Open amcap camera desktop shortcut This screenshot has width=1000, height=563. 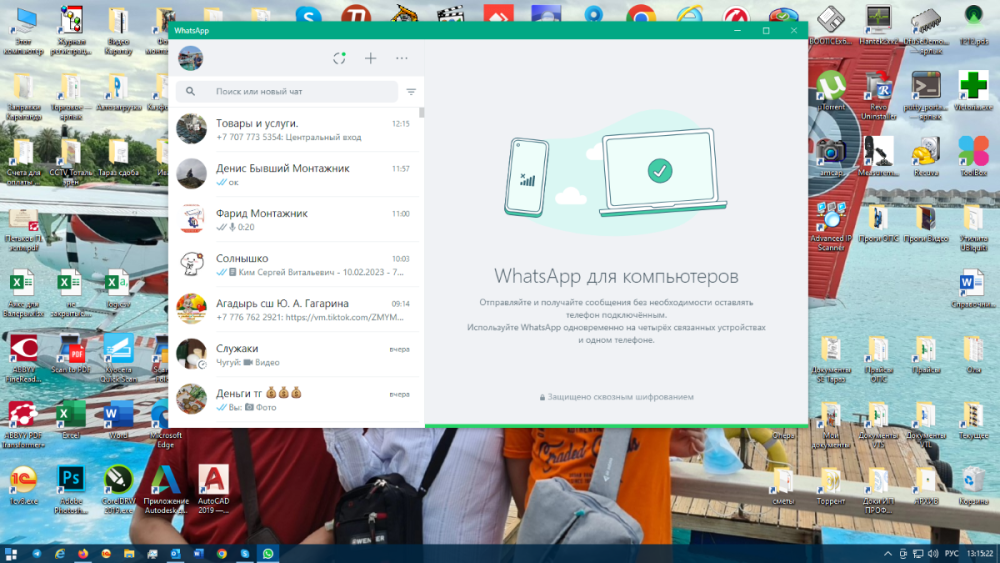point(832,156)
